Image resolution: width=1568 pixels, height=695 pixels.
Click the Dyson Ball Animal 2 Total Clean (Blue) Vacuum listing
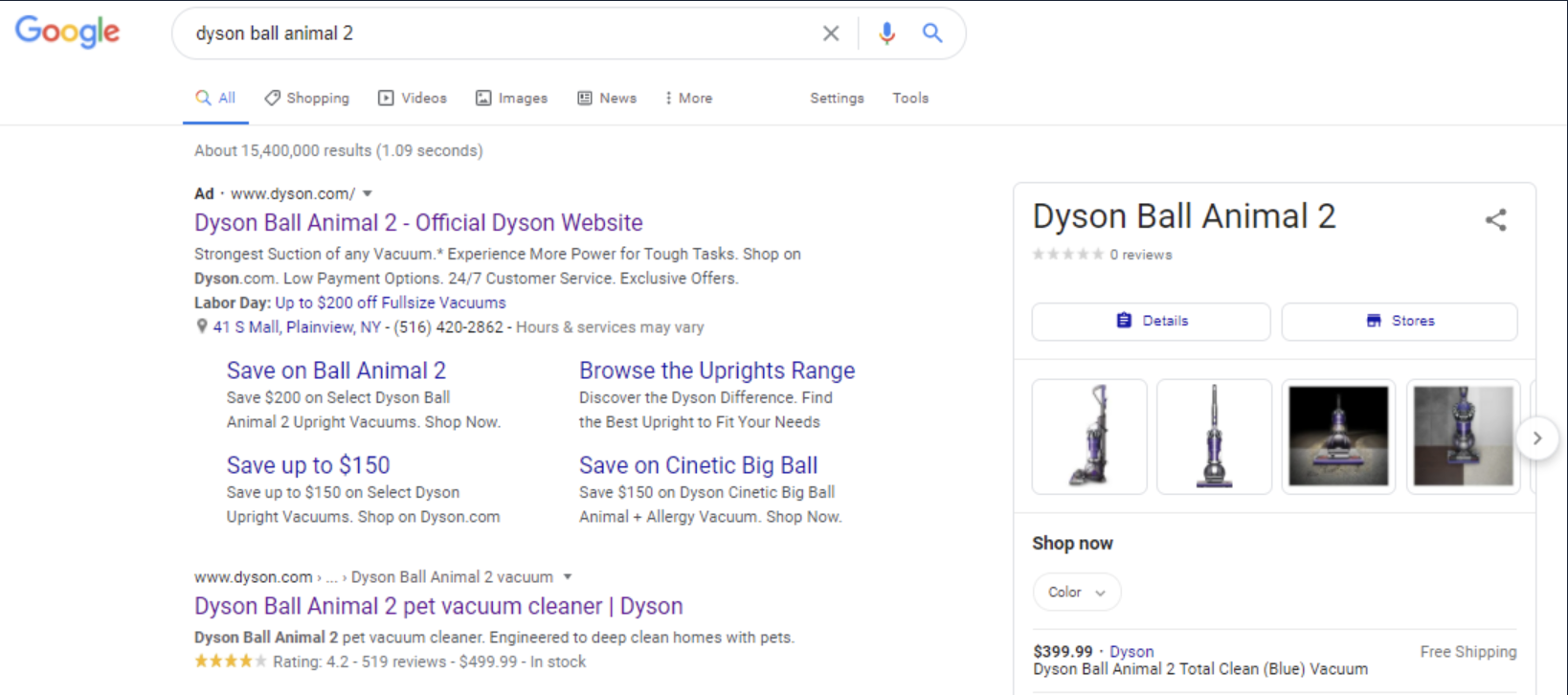pos(1200,669)
